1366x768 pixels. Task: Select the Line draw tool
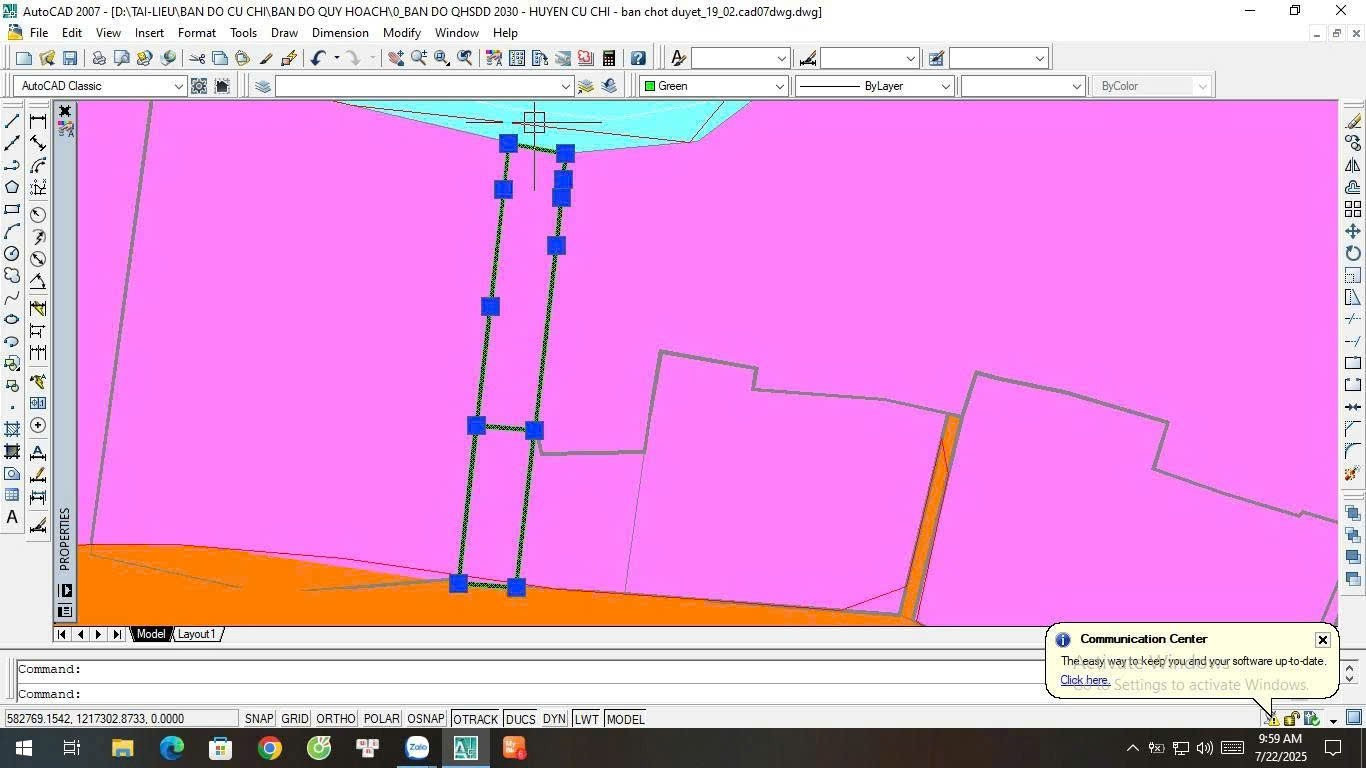(12, 121)
